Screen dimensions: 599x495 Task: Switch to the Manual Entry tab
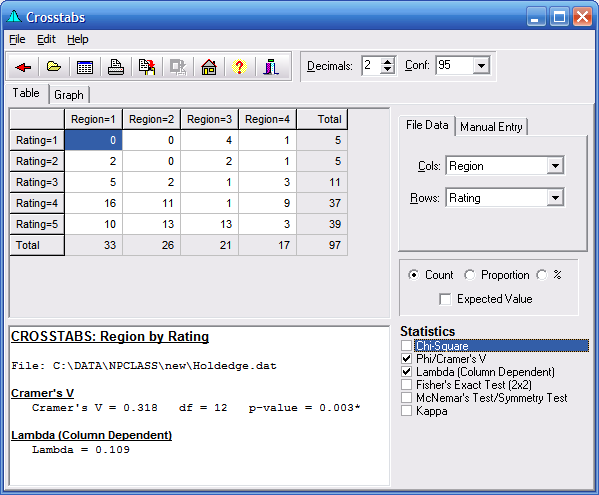click(x=491, y=127)
